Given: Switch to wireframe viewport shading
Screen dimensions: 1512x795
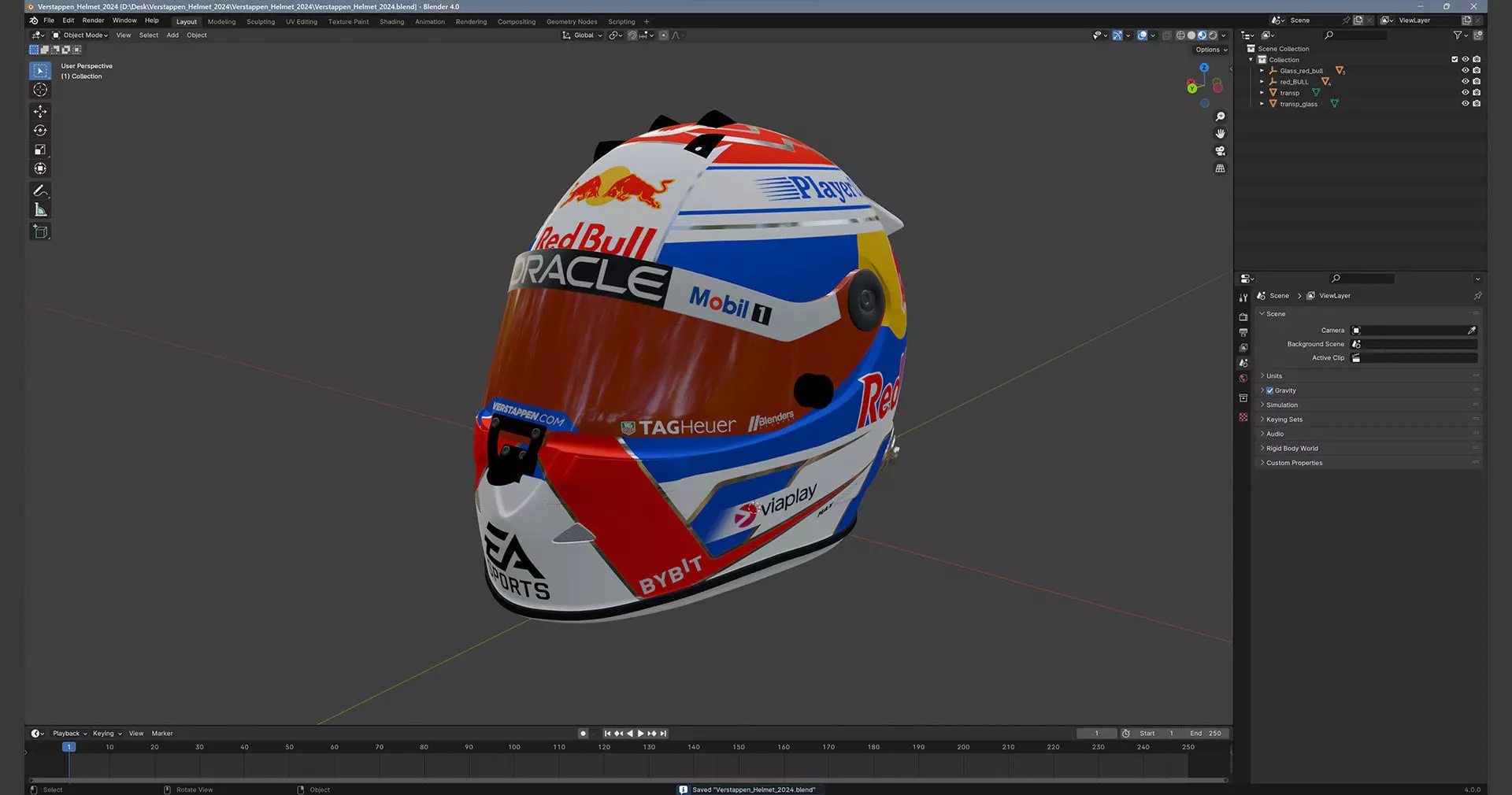Looking at the screenshot, I should pyautogui.click(x=1180, y=35).
